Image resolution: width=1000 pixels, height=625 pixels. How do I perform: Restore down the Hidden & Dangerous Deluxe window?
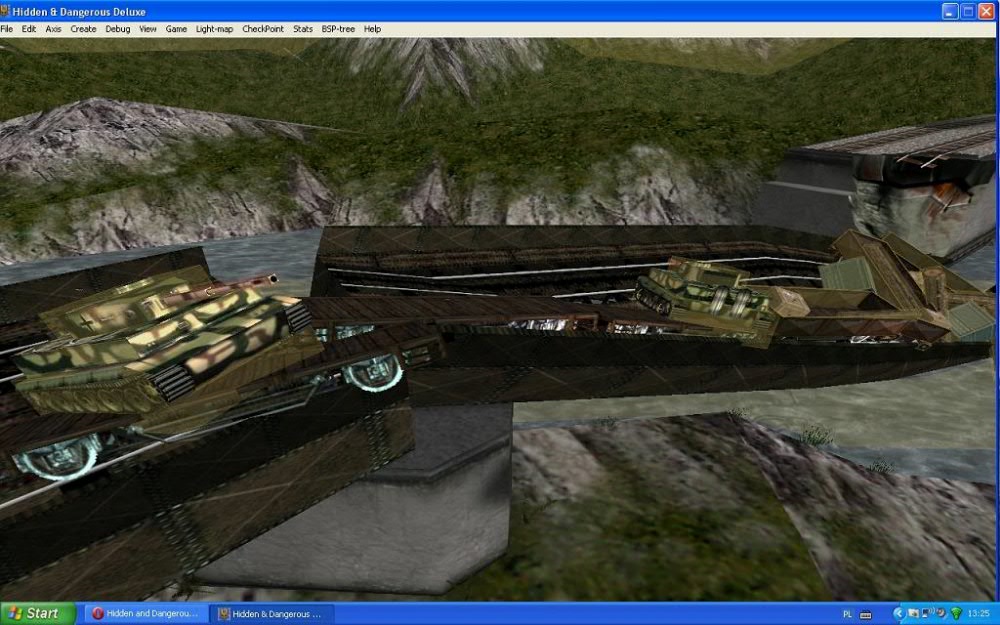[x=968, y=11]
